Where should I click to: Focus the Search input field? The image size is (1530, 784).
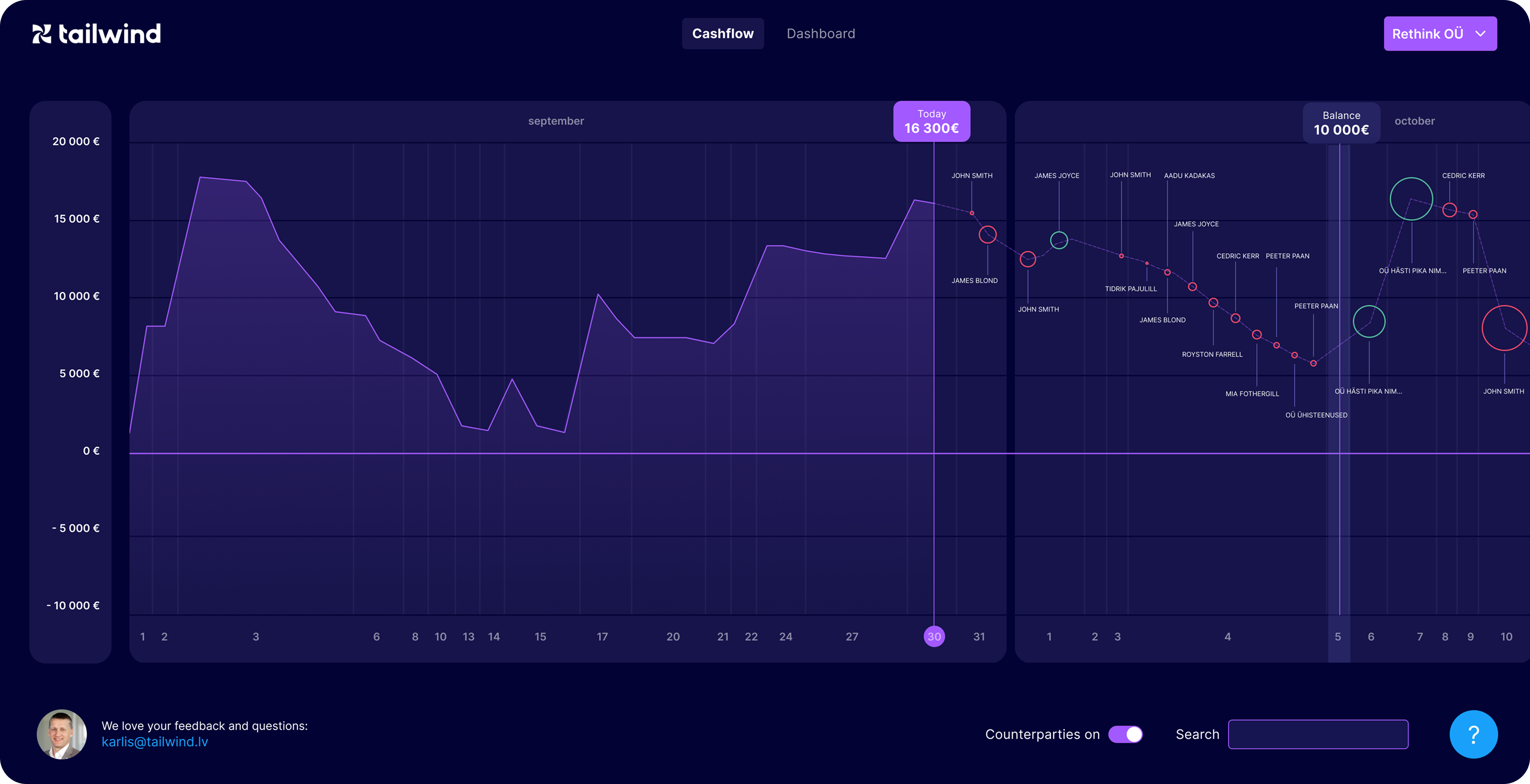pyautogui.click(x=1318, y=734)
